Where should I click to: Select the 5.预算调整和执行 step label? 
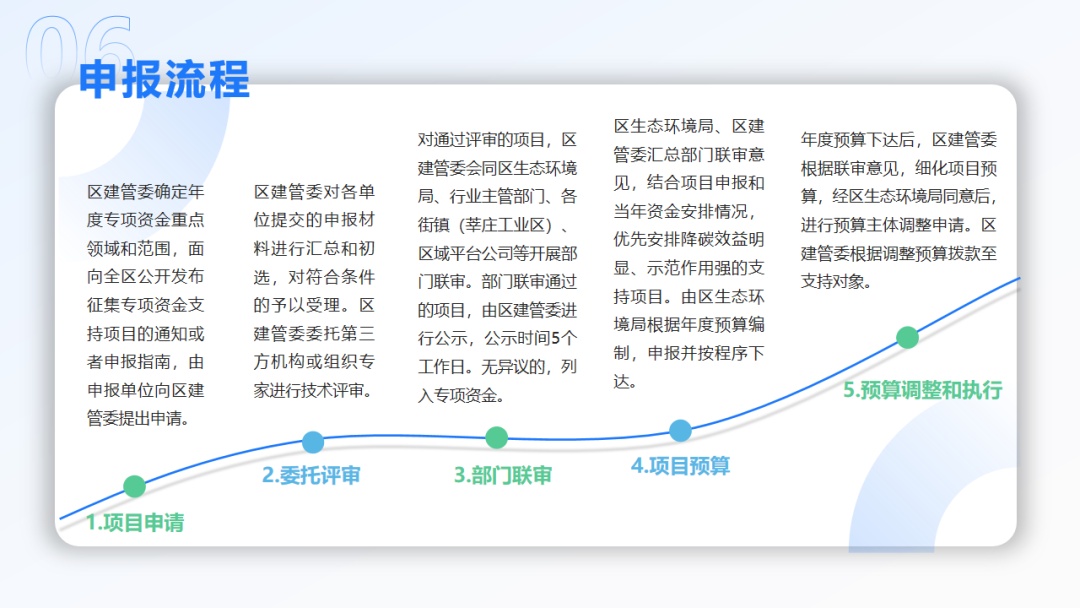tap(922, 390)
